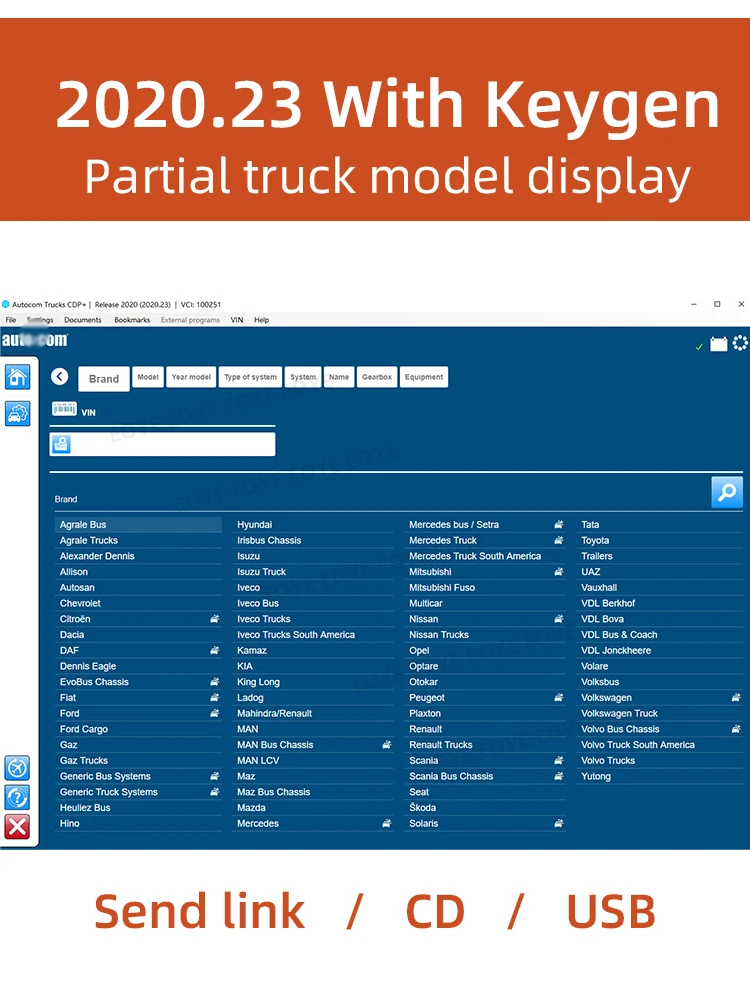
Task: Select the Model tab
Action: (x=148, y=377)
